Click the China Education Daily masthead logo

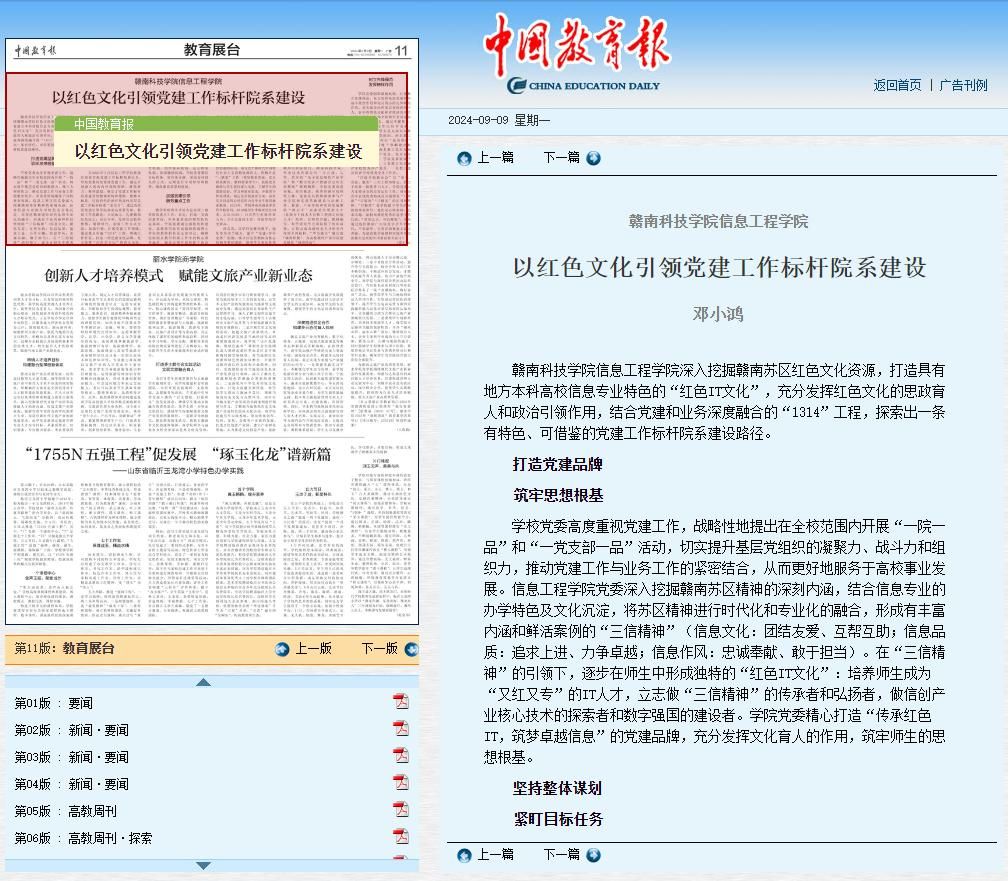(578, 55)
